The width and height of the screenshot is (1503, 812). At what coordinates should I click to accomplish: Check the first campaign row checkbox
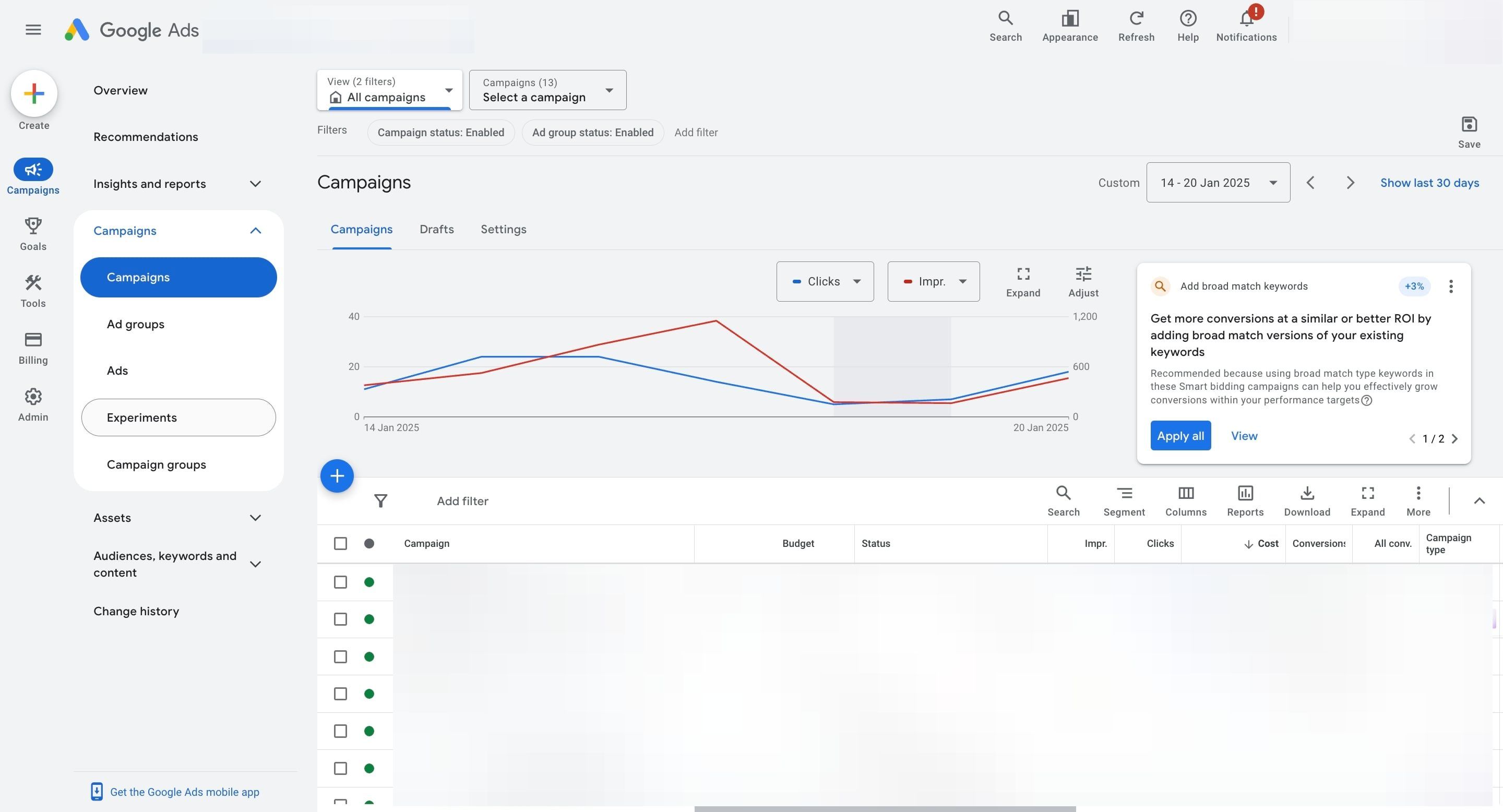click(x=340, y=582)
